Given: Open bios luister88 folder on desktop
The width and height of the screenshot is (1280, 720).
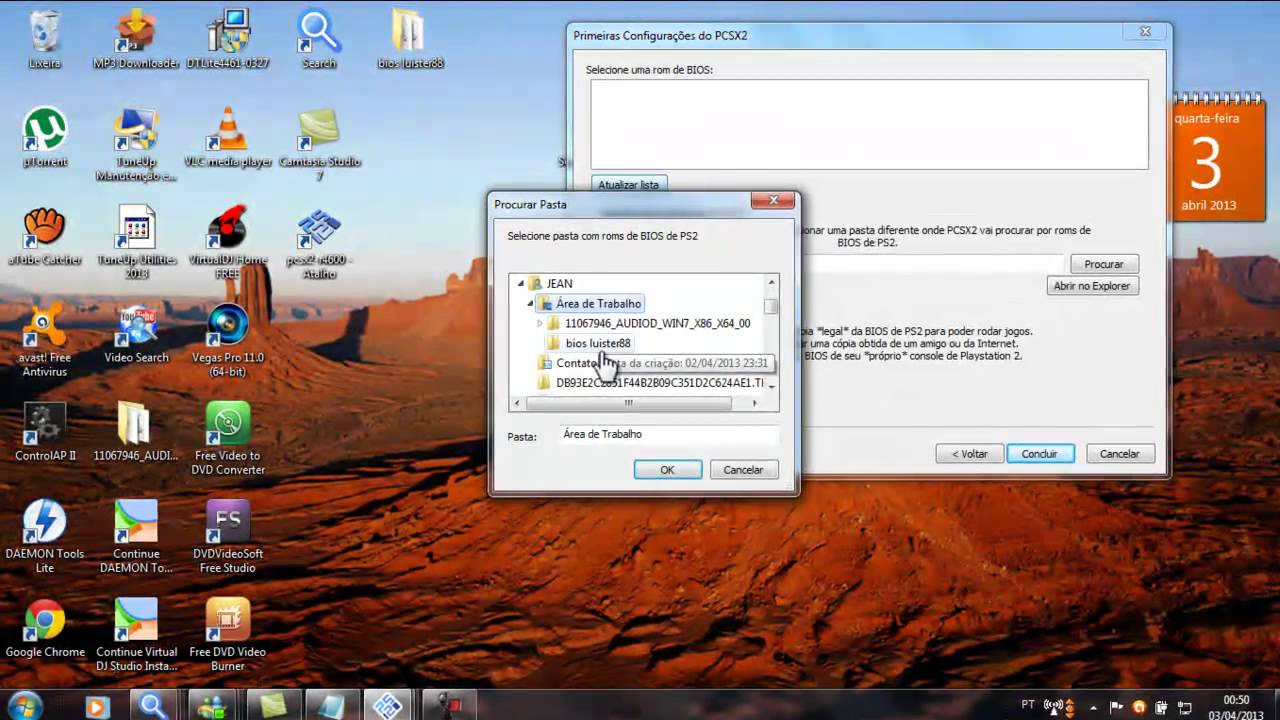Looking at the screenshot, I should (x=411, y=40).
